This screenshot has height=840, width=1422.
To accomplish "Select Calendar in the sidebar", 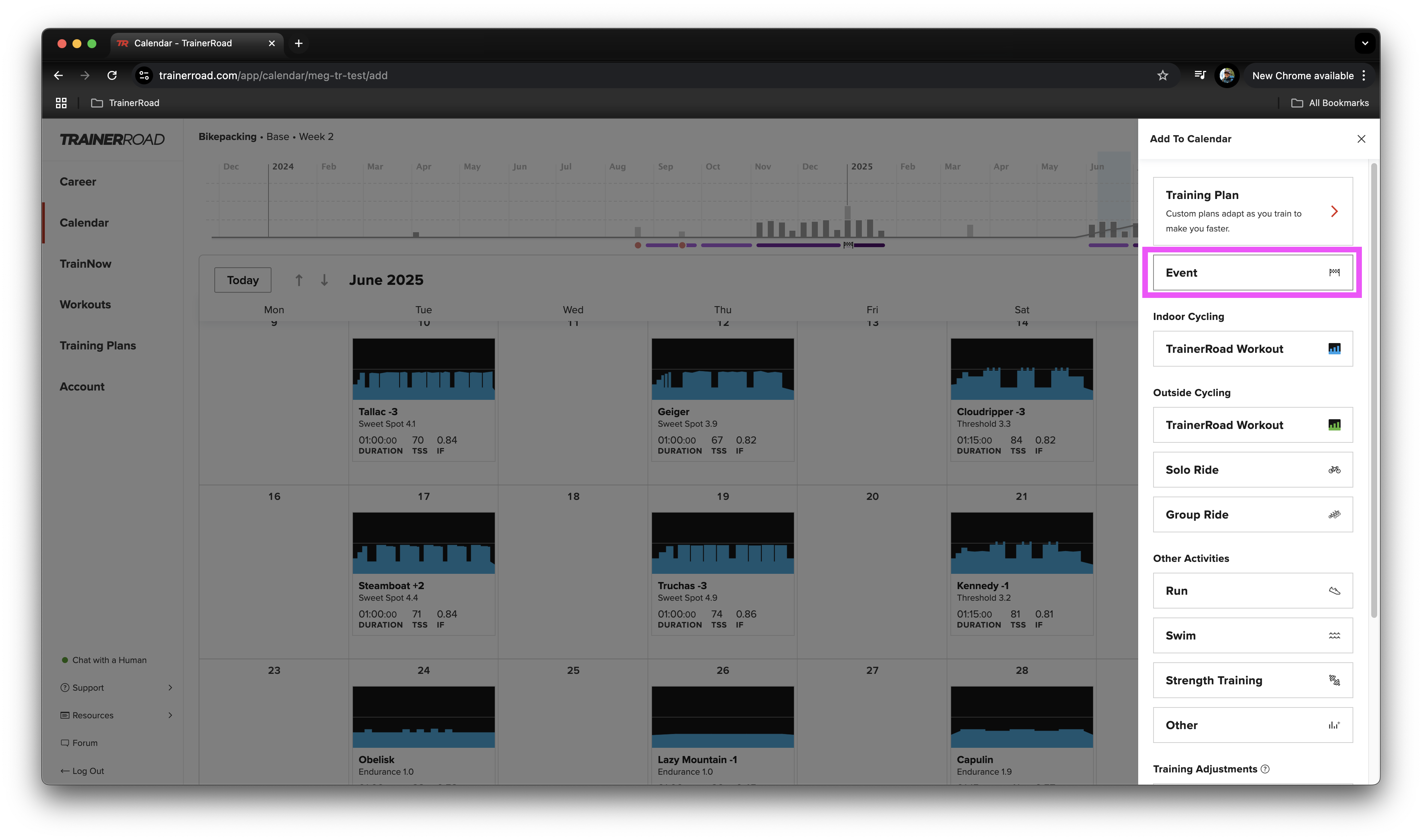I will coord(84,223).
